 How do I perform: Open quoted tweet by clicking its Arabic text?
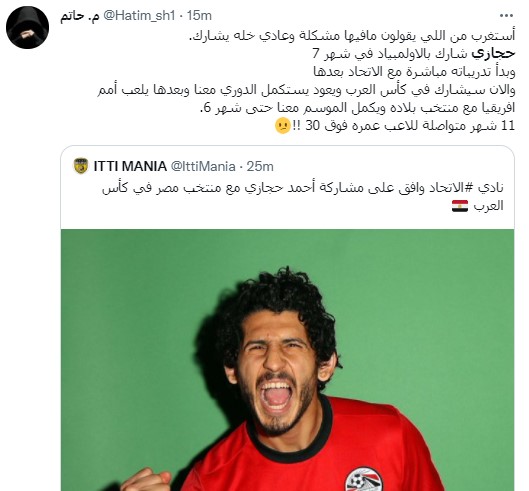click(x=303, y=196)
